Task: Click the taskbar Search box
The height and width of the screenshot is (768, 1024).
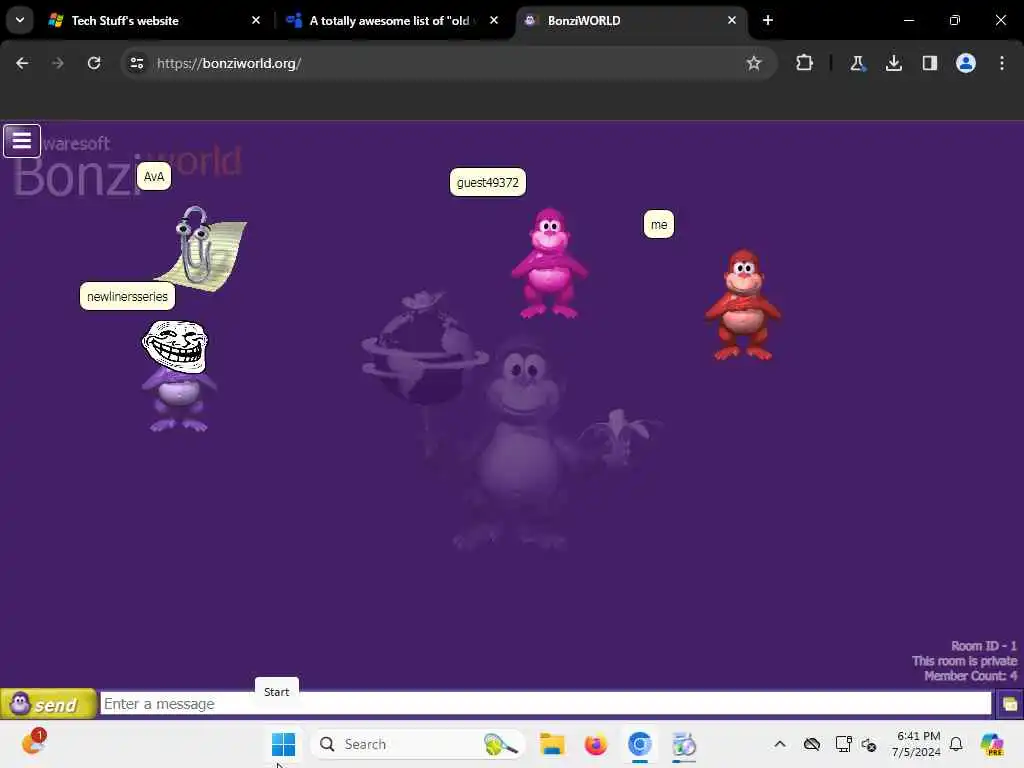Action: coord(418,744)
